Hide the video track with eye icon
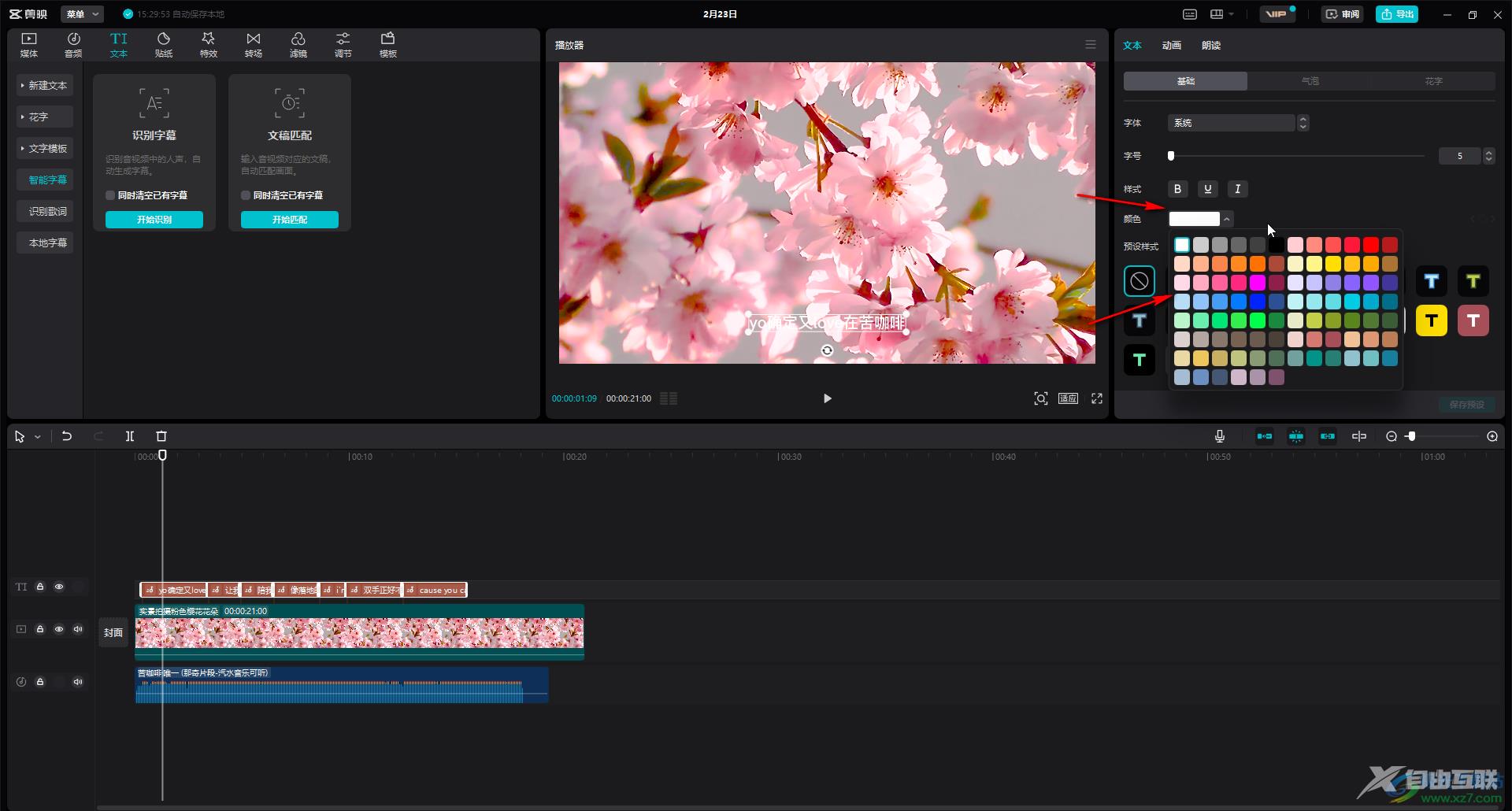Image resolution: width=1512 pixels, height=811 pixels. [59, 629]
